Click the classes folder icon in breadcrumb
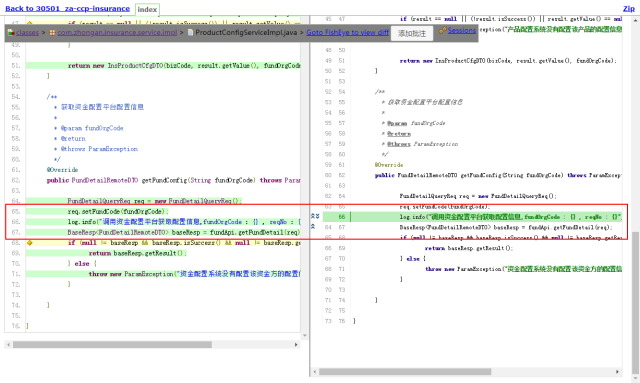Viewport: 640px width, 383px height. (11, 32)
